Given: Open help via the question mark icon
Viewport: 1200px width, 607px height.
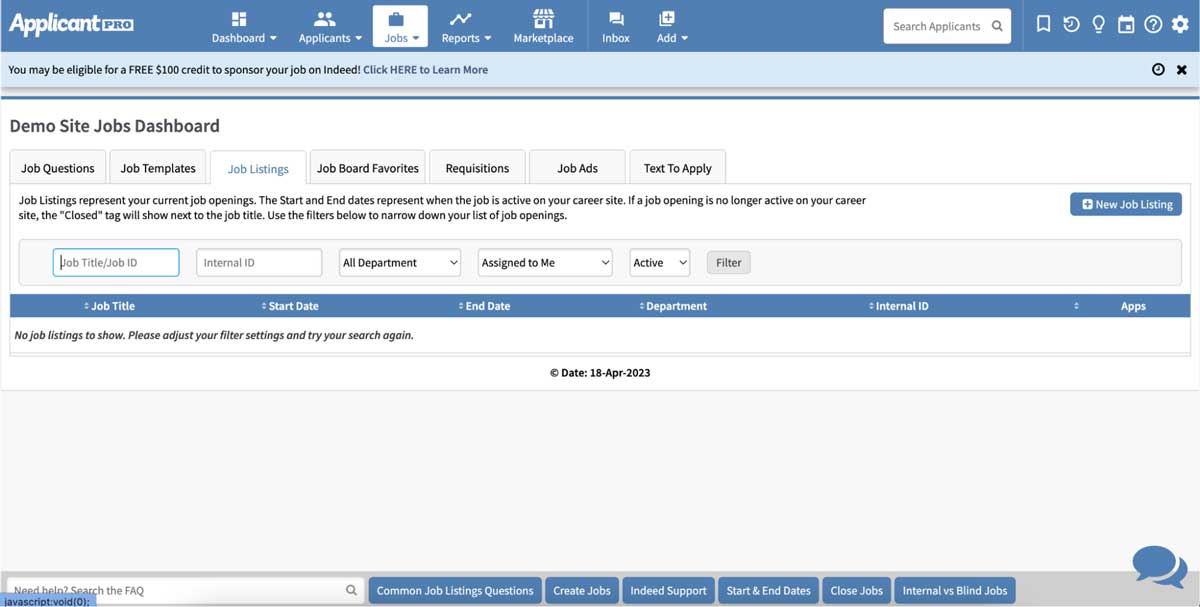Looking at the screenshot, I should coord(1153,23).
